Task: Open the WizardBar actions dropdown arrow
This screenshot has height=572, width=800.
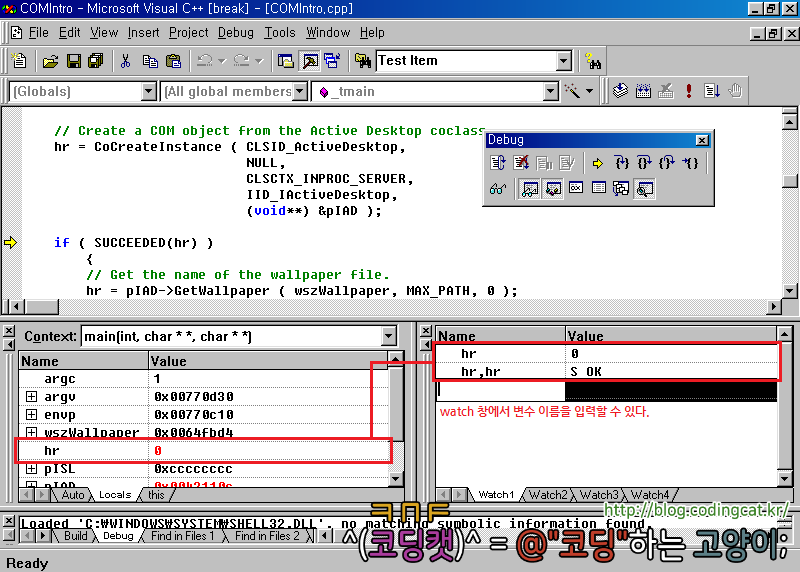Action: click(x=589, y=91)
